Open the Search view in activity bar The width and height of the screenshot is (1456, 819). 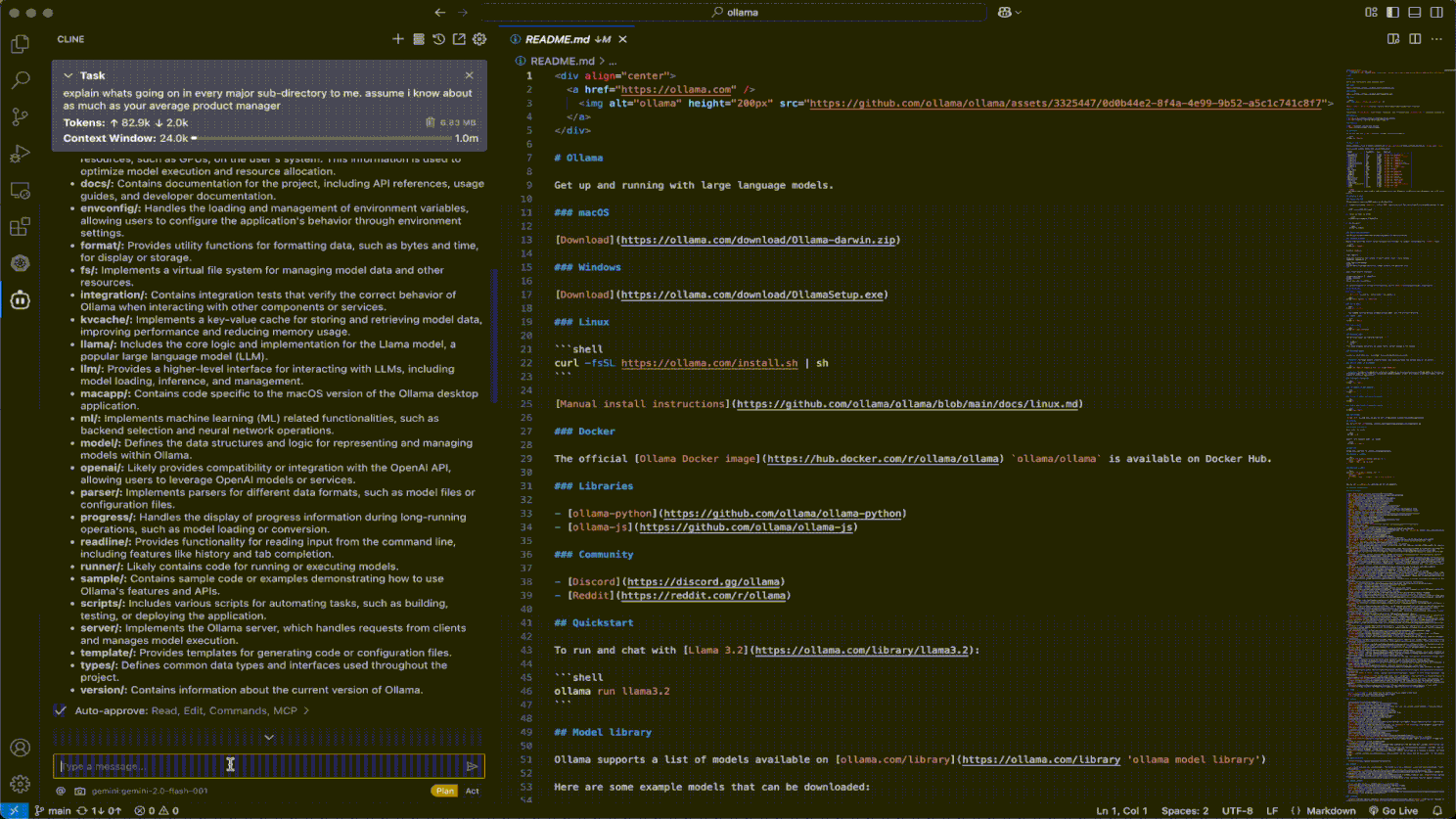(20, 80)
